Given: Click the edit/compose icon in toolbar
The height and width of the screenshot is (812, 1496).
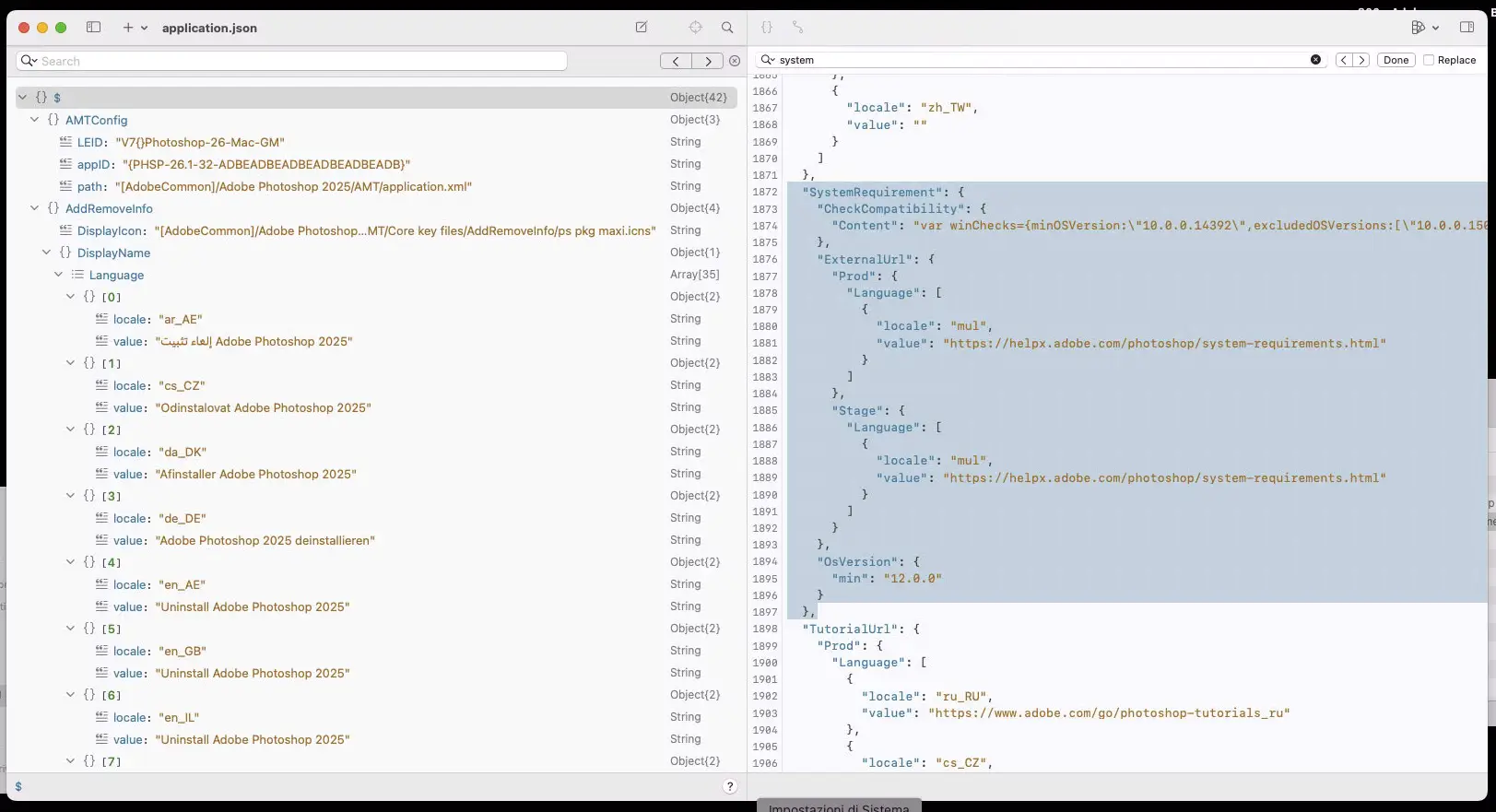Looking at the screenshot, I should click(642, 28).
